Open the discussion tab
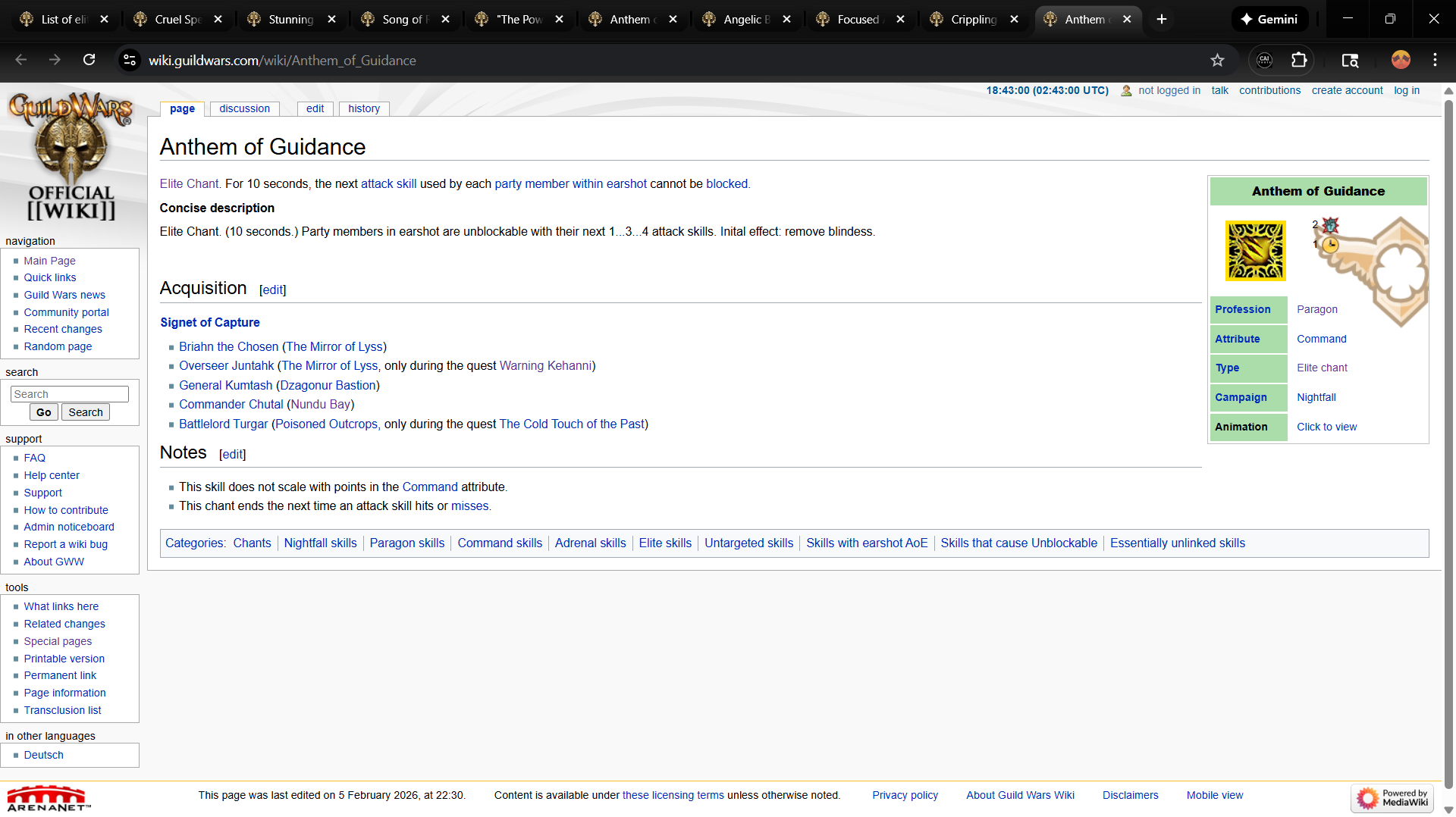This screenshot has height=817, width=1456. (244, 108)
